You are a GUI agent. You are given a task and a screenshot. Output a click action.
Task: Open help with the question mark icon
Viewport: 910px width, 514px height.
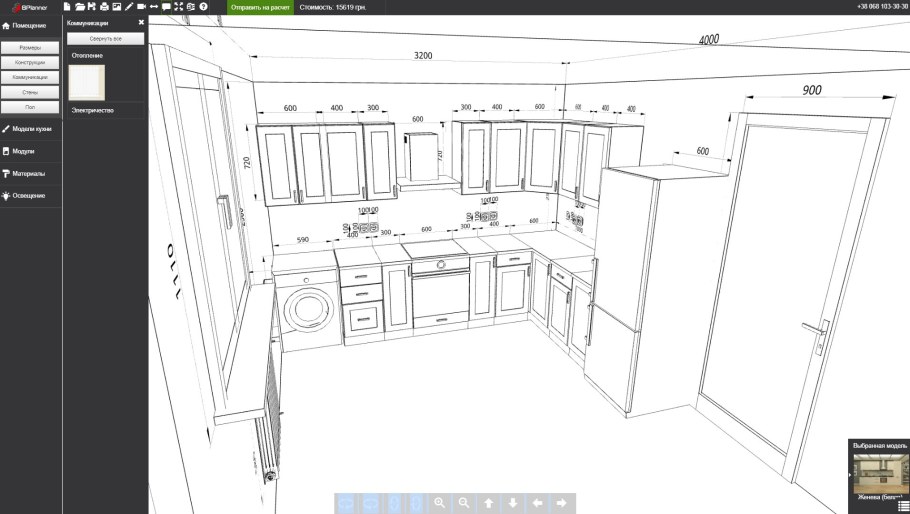[203, 7]
